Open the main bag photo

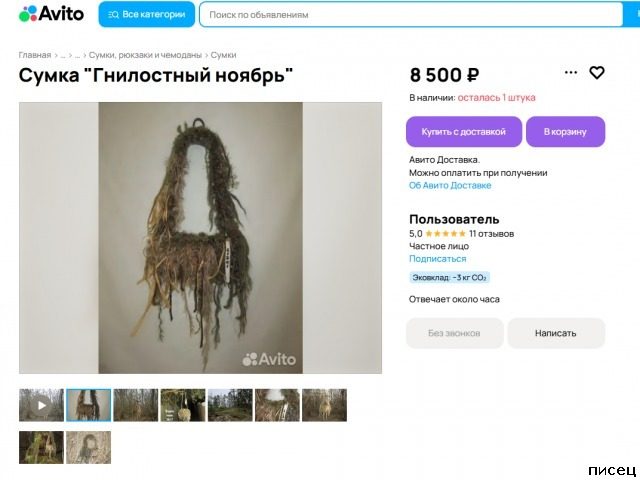click(200, 238)
